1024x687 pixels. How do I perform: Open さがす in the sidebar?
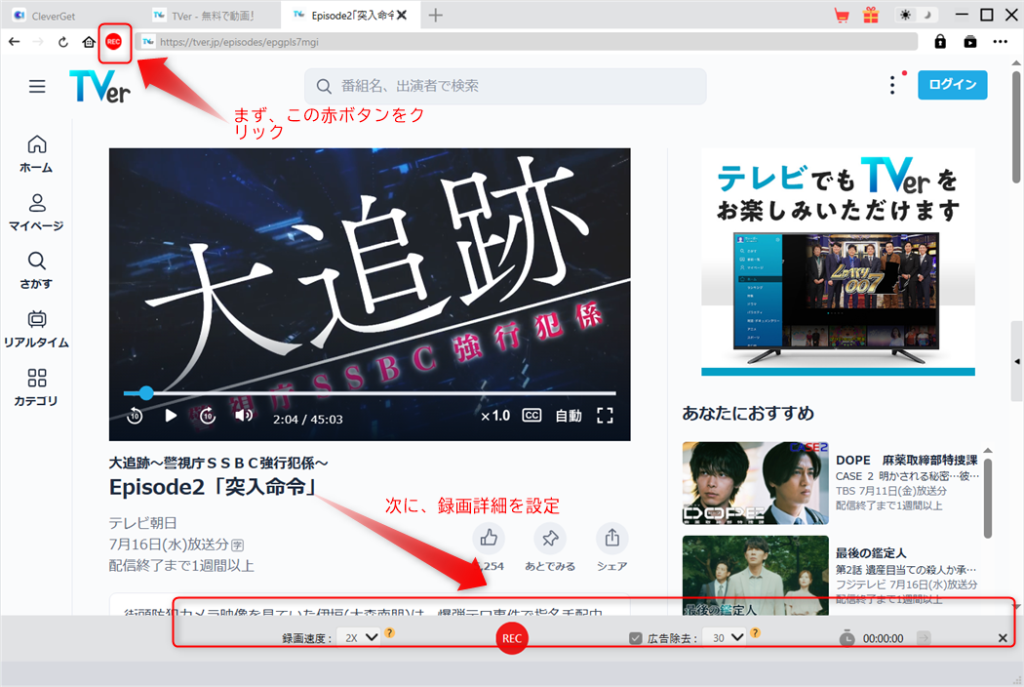(x=37, y=270)
